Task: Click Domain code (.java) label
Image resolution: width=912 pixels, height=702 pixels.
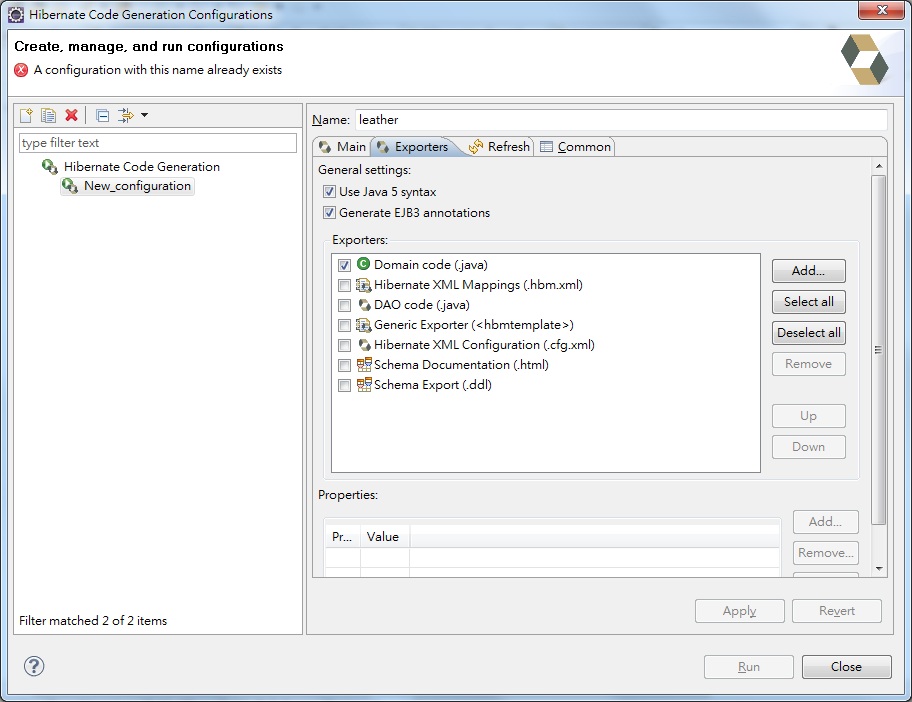Action: [x=430, y=265]
